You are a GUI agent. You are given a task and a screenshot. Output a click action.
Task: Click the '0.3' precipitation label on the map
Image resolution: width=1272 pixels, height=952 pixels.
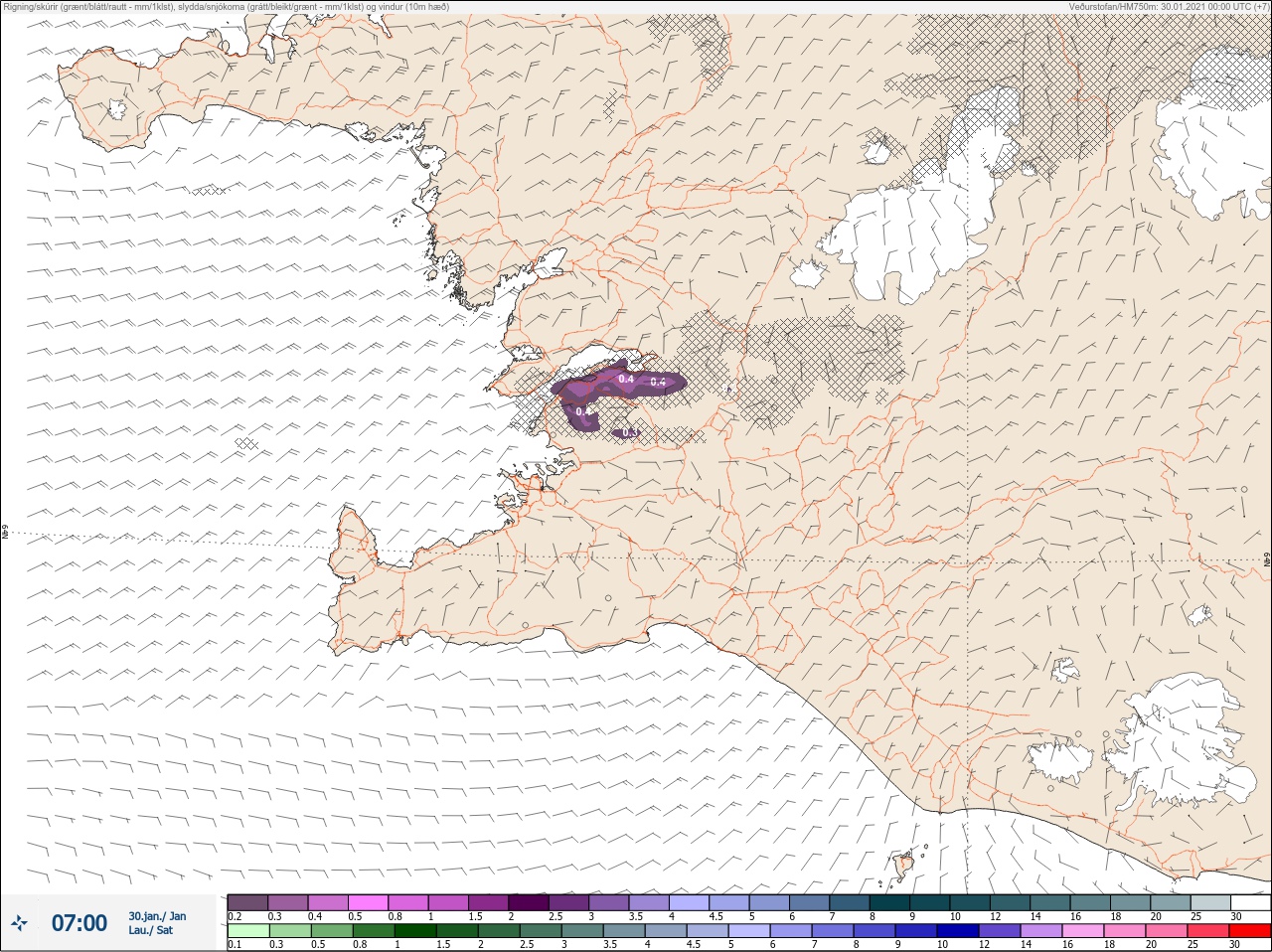pos(628,432)
